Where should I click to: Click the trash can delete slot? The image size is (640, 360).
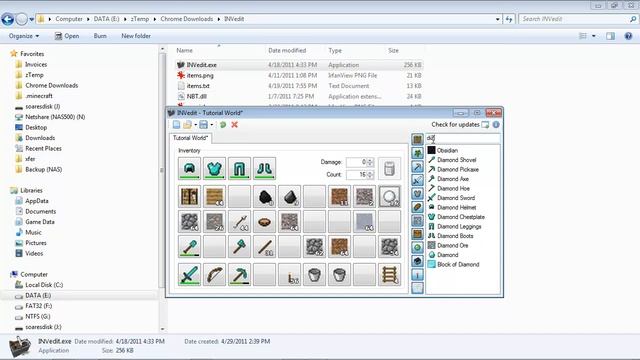pyautogui.click(x=389, y=168)
